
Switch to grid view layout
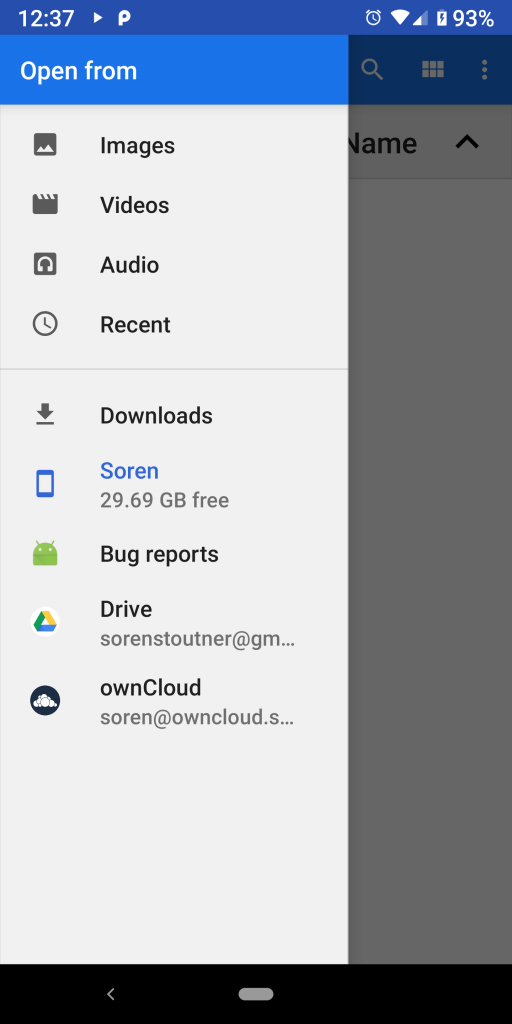coord(433,69)
